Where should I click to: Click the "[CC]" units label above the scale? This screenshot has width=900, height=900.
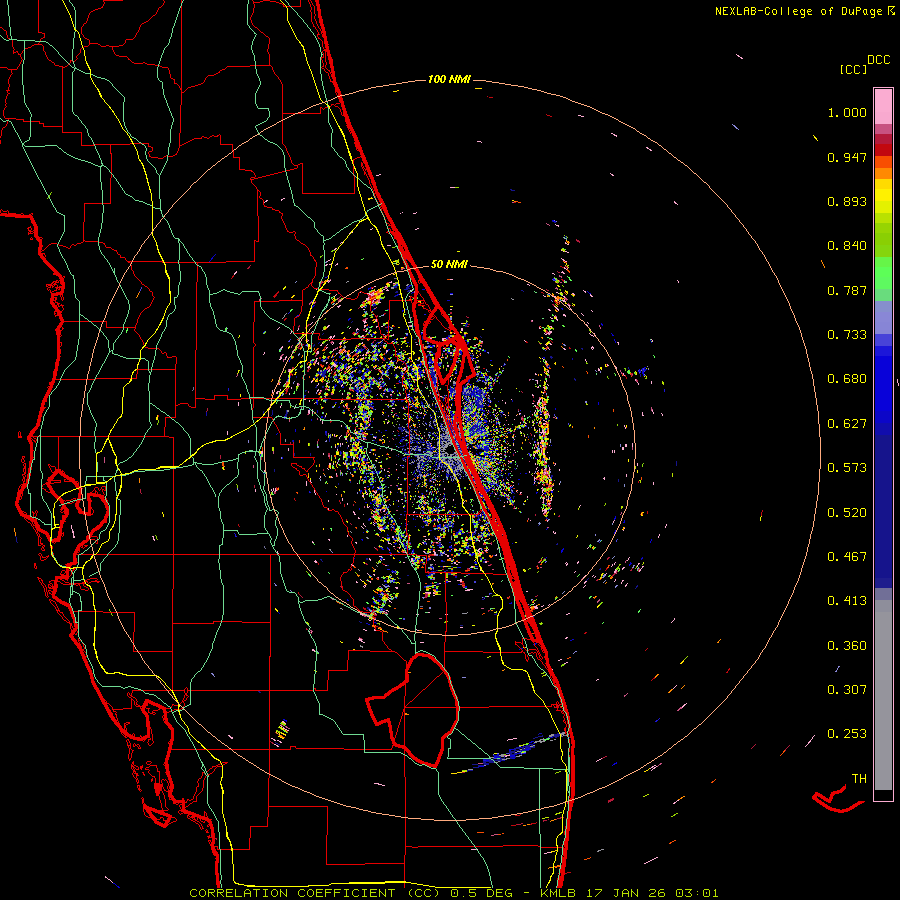coord(854,69)
